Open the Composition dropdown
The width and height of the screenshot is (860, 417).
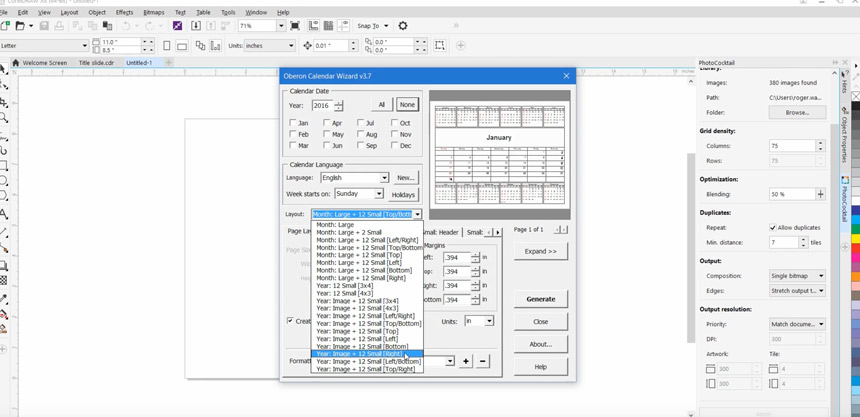click(x=797, y=276)
